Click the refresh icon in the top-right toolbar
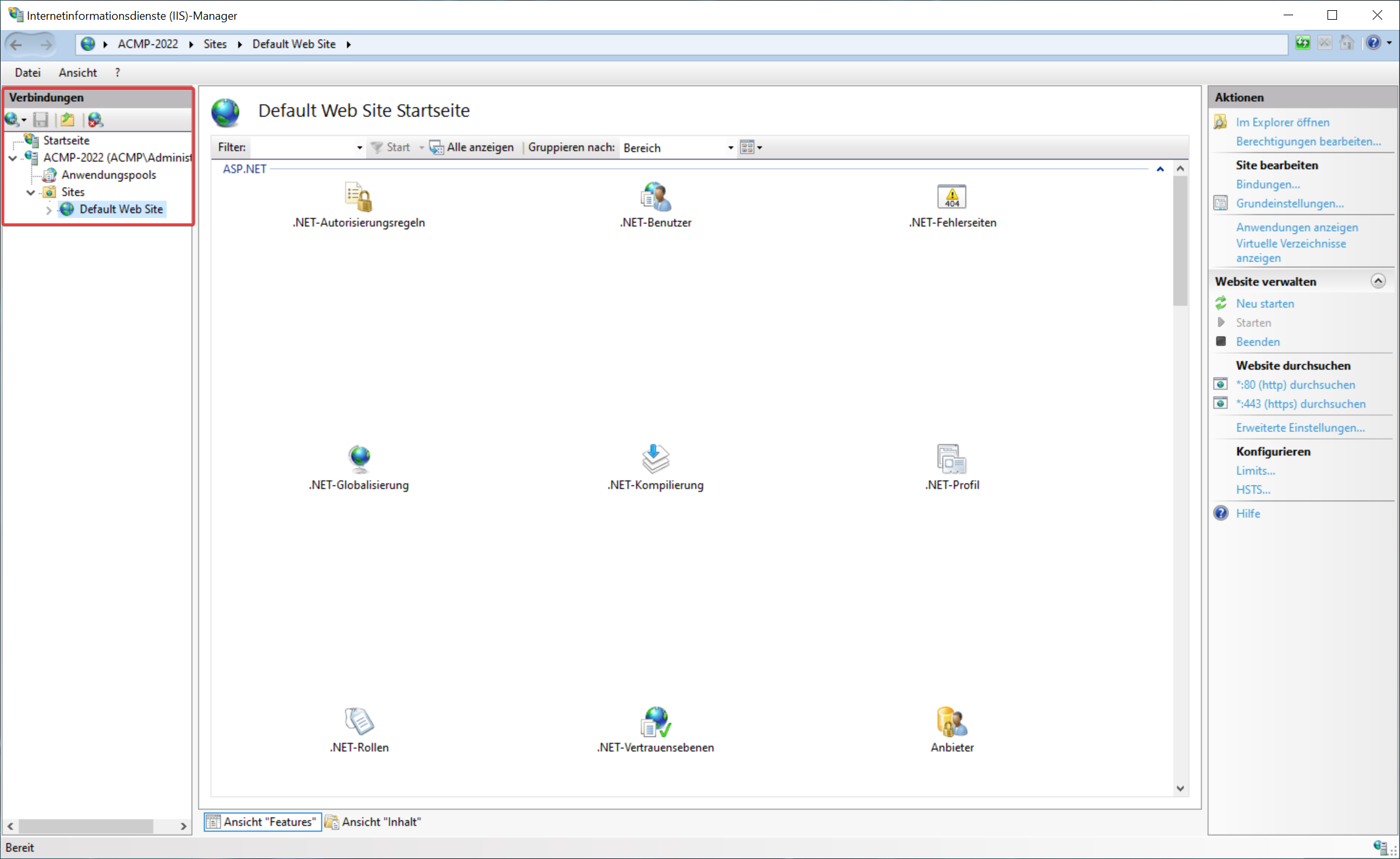Screen dimensions: 1400x859 tap(1303, 43)
